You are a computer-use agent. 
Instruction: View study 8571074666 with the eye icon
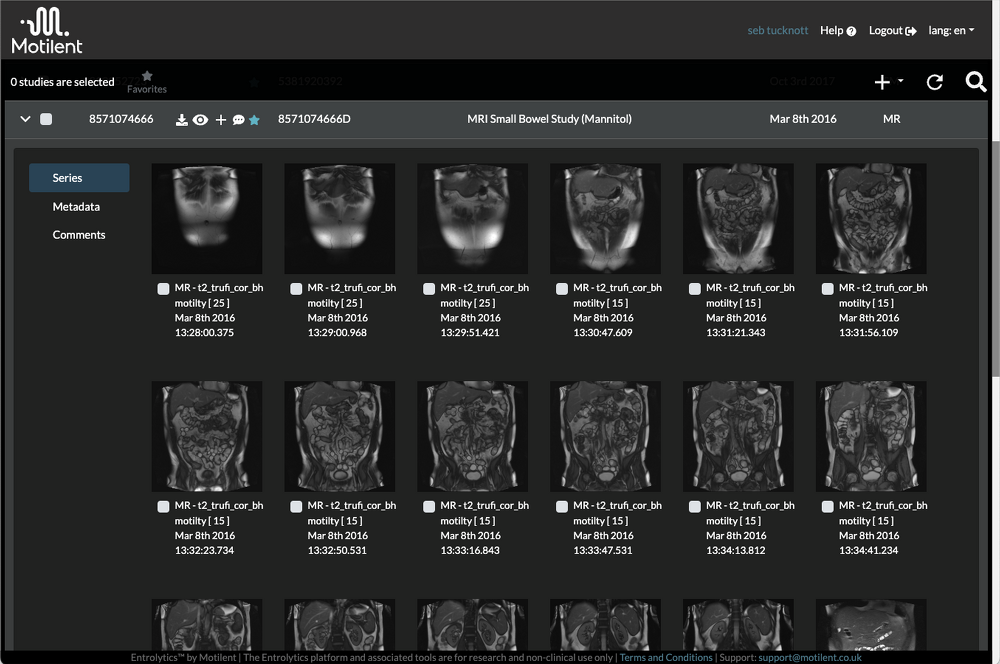click(x=200, y=120)
